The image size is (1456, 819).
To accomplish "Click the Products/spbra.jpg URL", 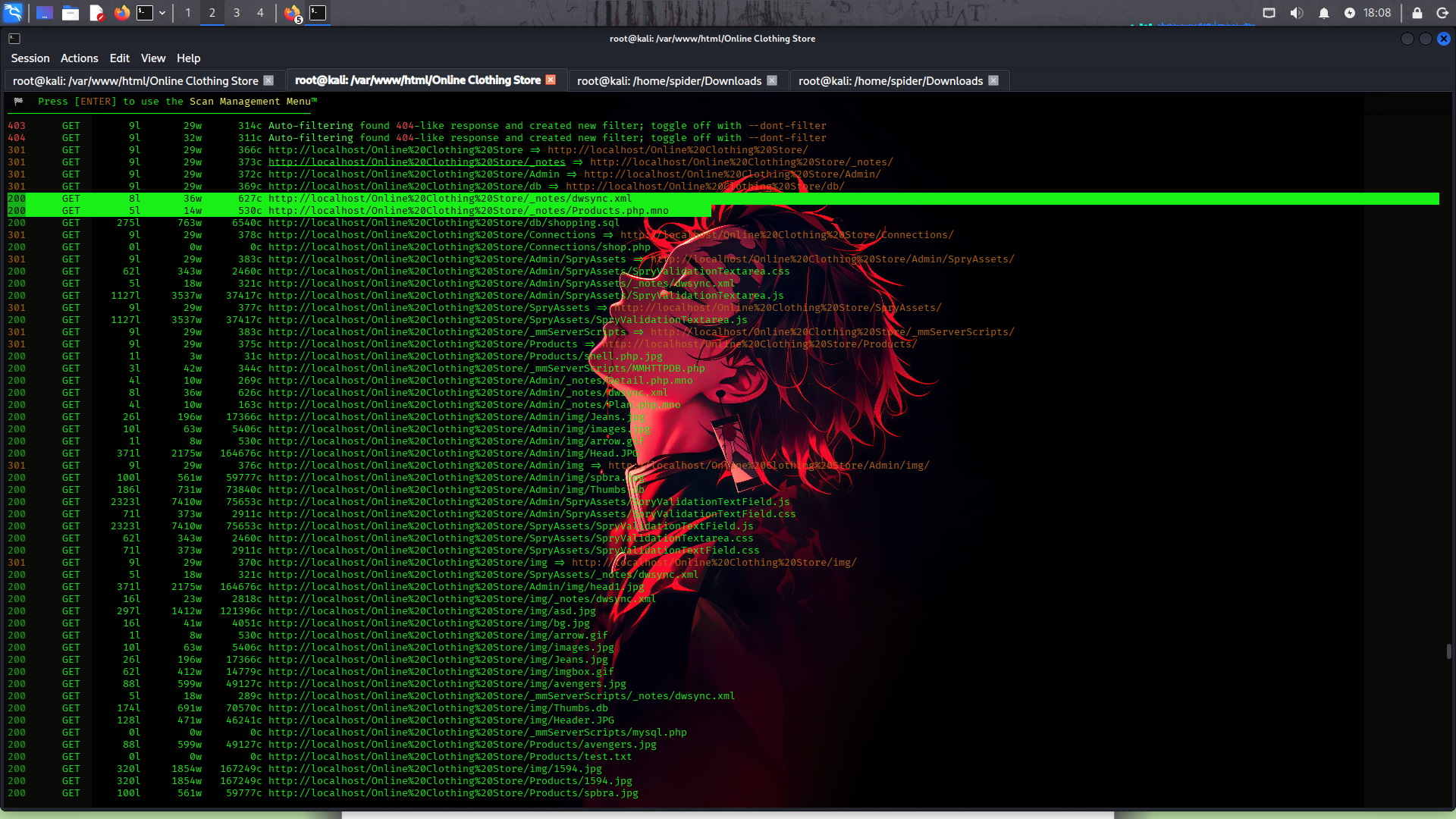I will [x=453, y=793].
